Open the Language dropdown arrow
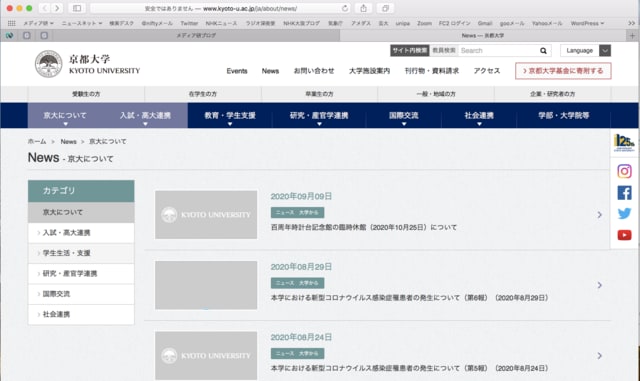The width and height of the screenshot is (640, 381). tap(605, 51)
